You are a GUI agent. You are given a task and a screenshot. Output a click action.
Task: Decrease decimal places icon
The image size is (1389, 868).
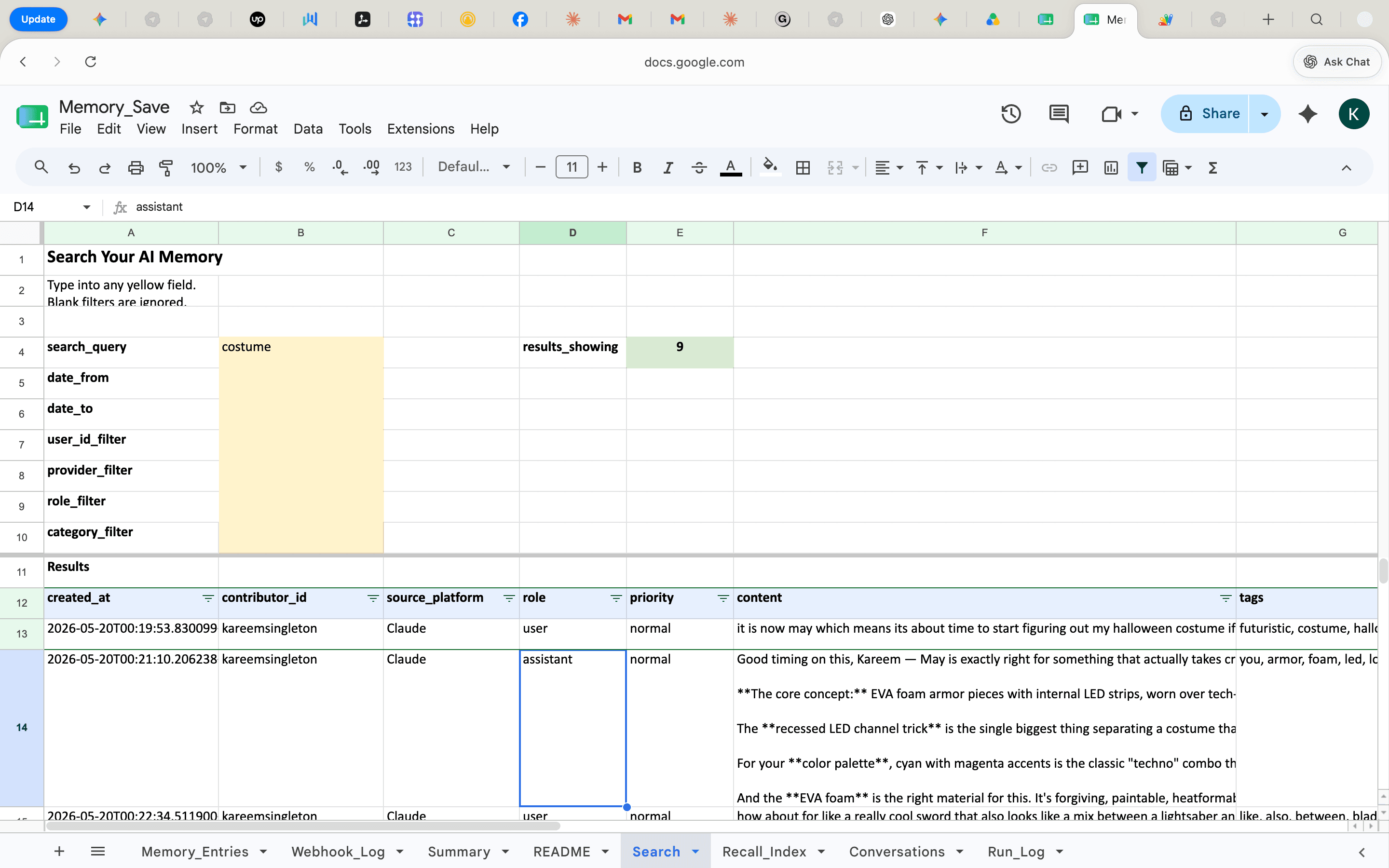click(x=340, y=167)
